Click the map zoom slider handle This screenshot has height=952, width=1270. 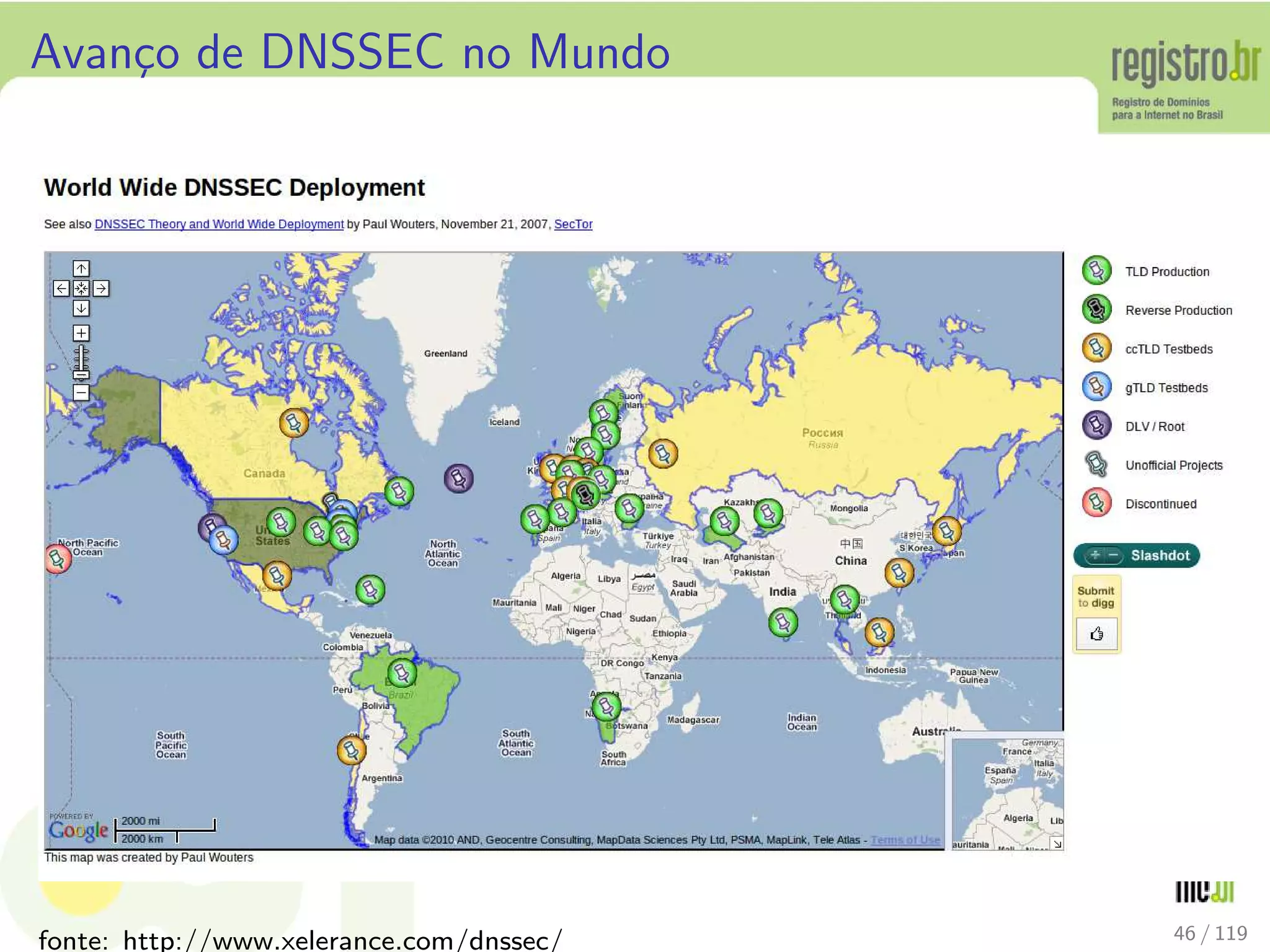[81, 374]
